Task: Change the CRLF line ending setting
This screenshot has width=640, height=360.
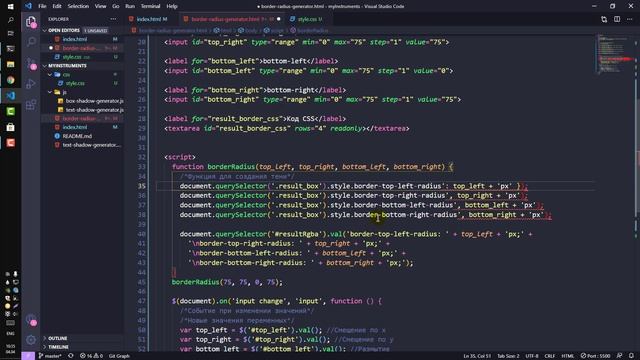Action: (550, 356)
